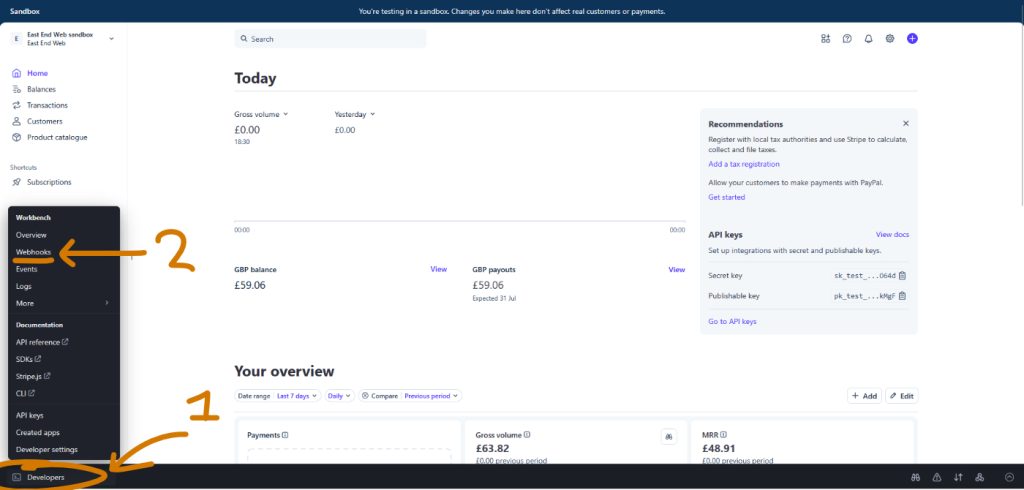This screenshot has width=1024, height=490.
Task: Open Stripe.js documentation link
Action: [33, 376]
